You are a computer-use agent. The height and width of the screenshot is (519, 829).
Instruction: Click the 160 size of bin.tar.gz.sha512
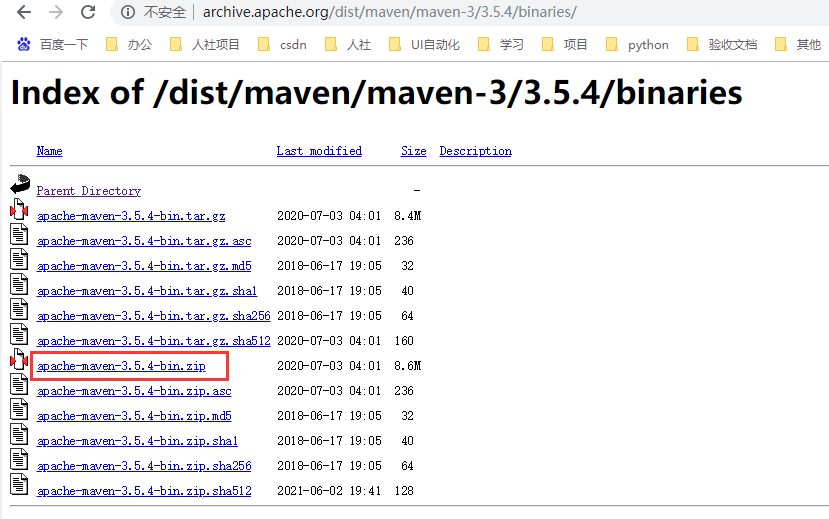404,341
